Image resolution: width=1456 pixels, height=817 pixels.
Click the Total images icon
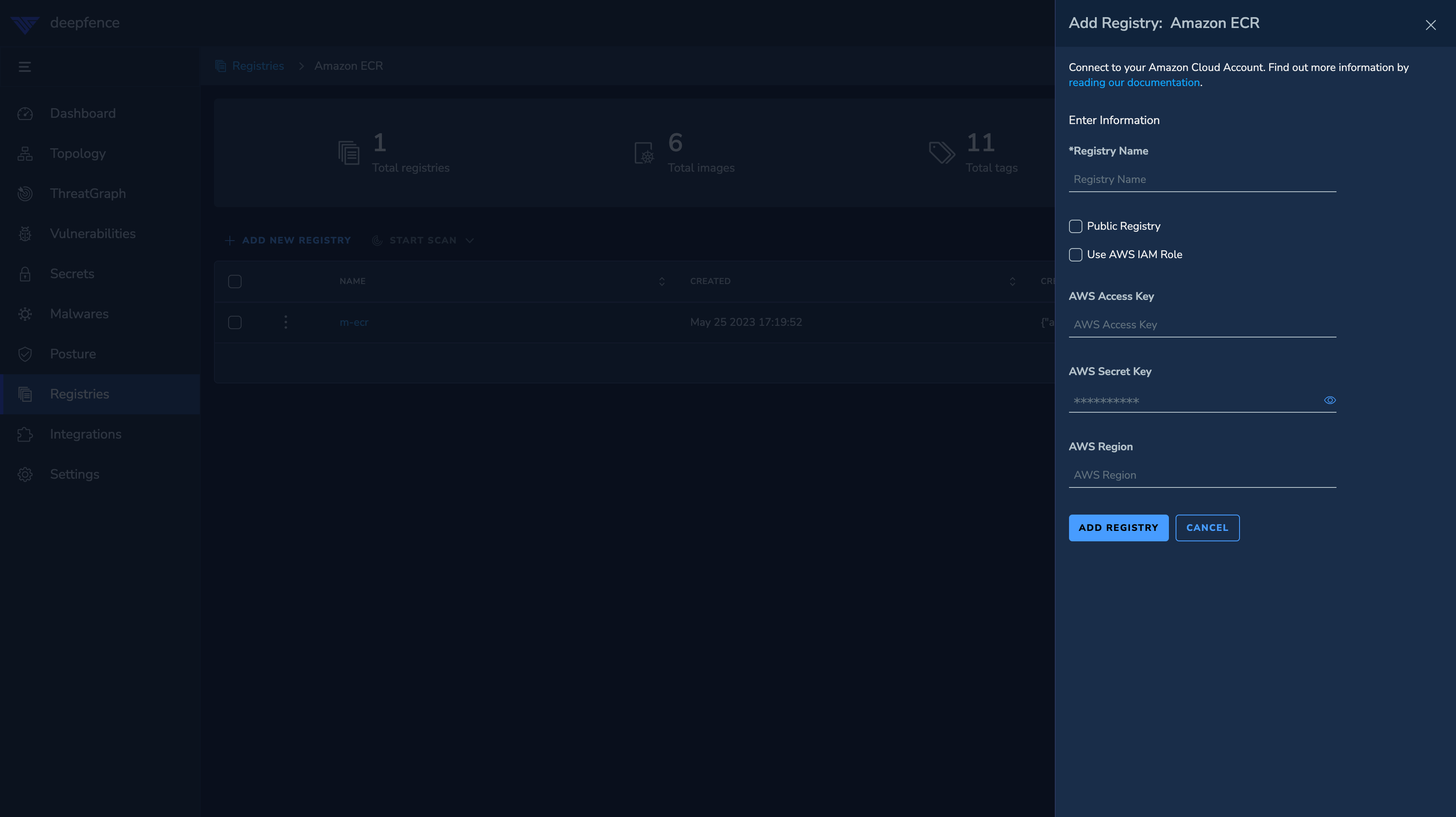coord(644,152)
